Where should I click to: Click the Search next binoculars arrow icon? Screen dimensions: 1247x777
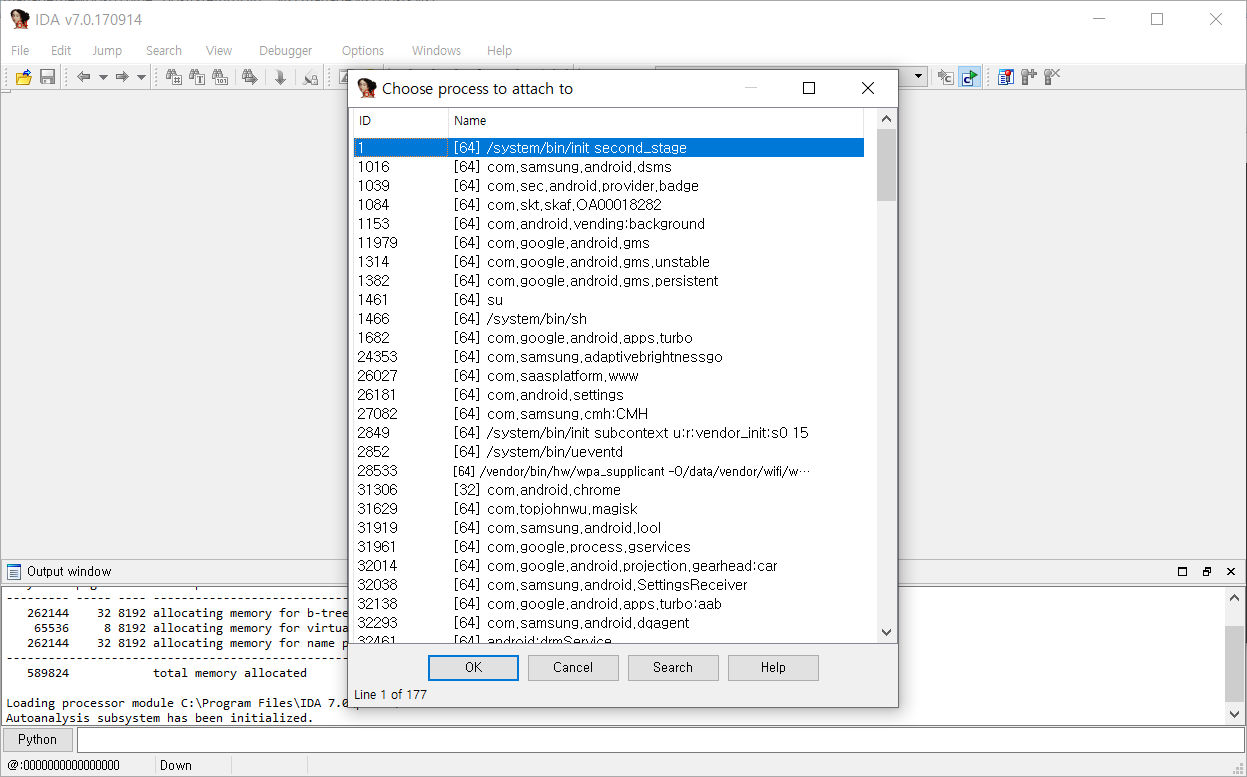[x=250, y=77]
